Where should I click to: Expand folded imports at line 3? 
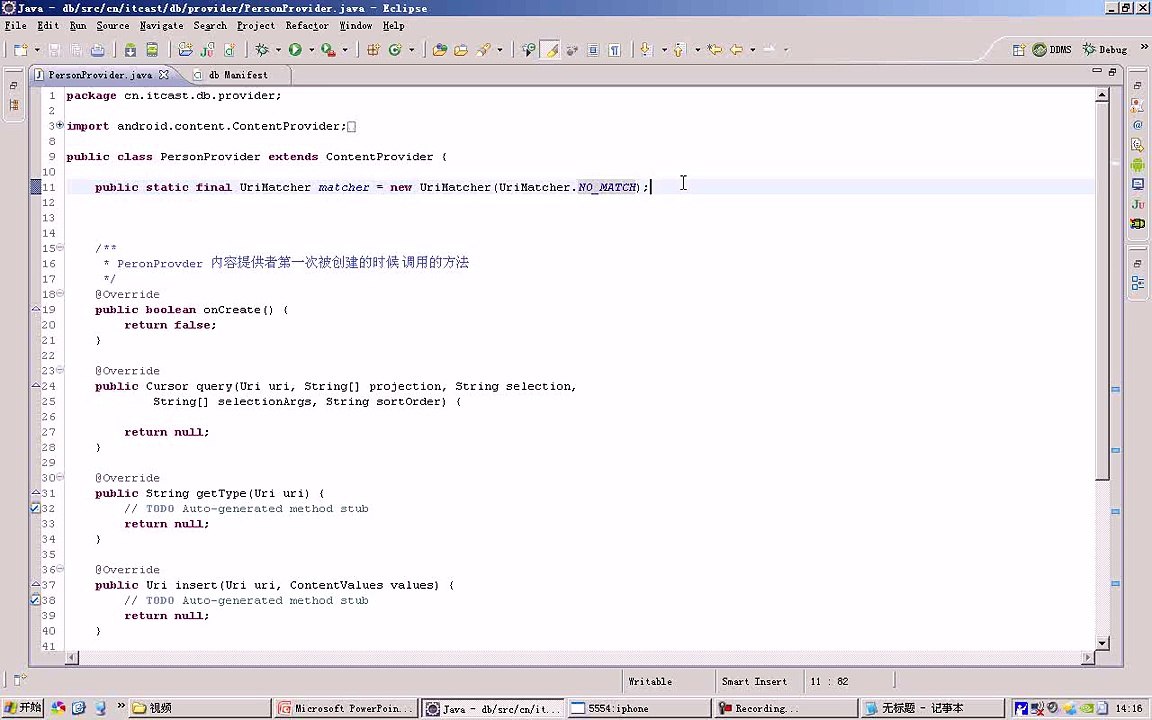point(60,126)
